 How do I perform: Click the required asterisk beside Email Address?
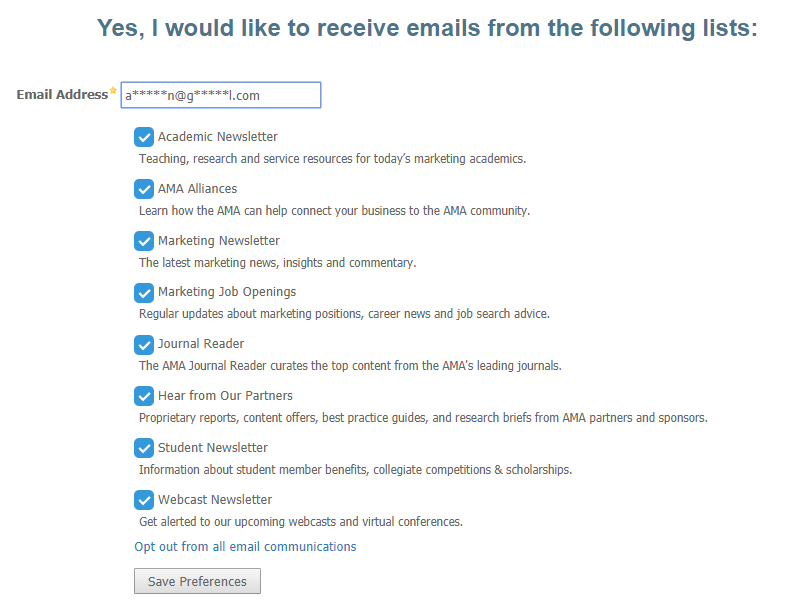[113, 89]
